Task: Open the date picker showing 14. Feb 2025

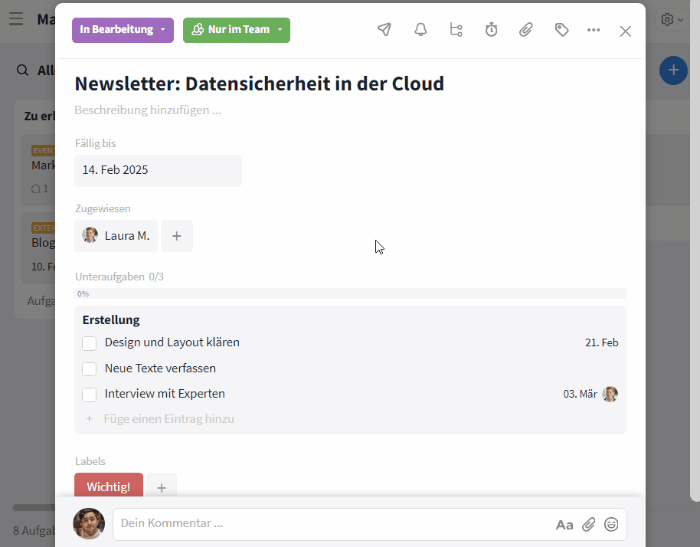Action: tap(157, 170)
